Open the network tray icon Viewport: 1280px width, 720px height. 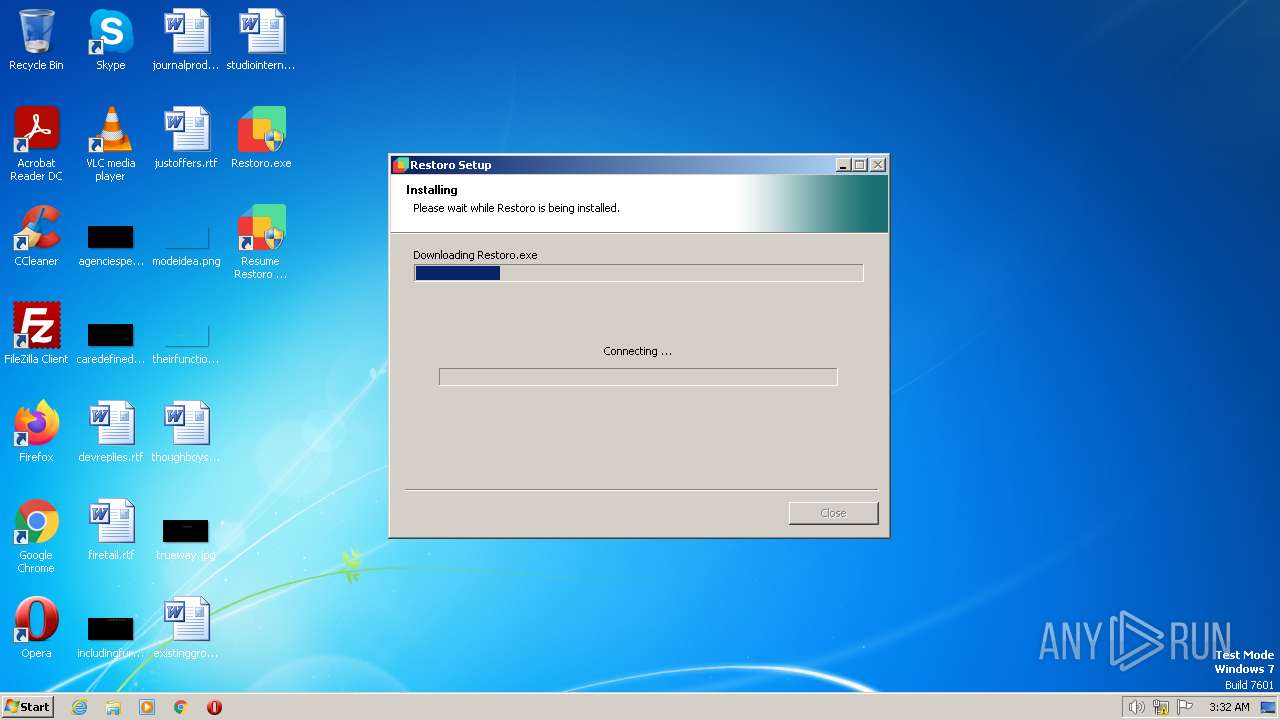pyautogui.click(x=1161, y=707)
